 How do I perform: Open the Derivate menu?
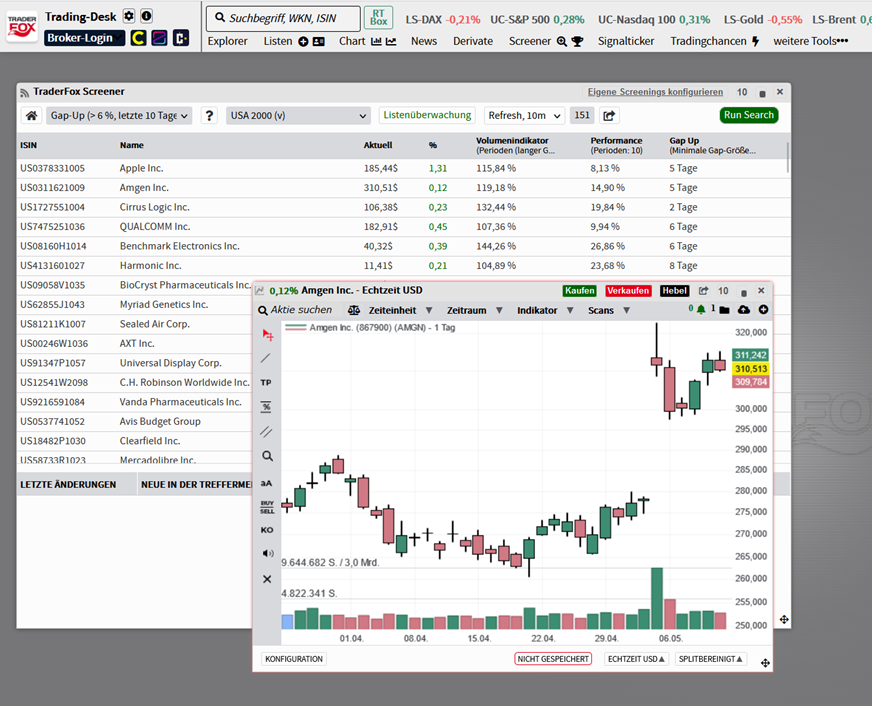(473, 41)
